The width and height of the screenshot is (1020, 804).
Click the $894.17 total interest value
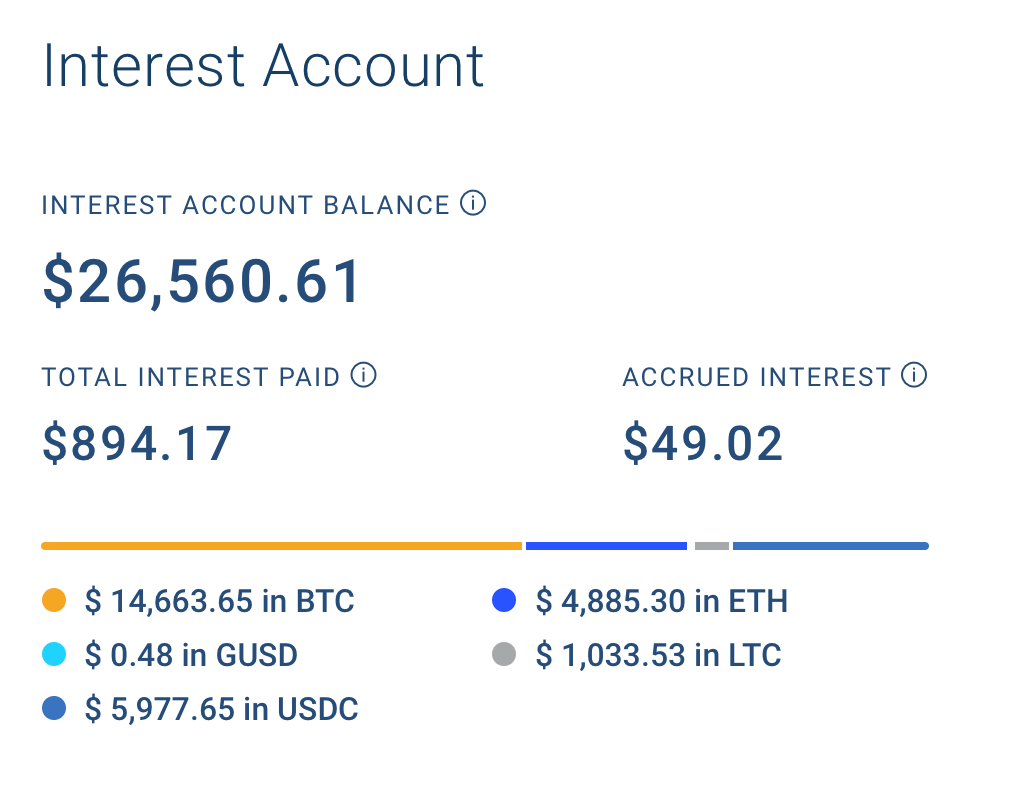click(x=137, y=443)
